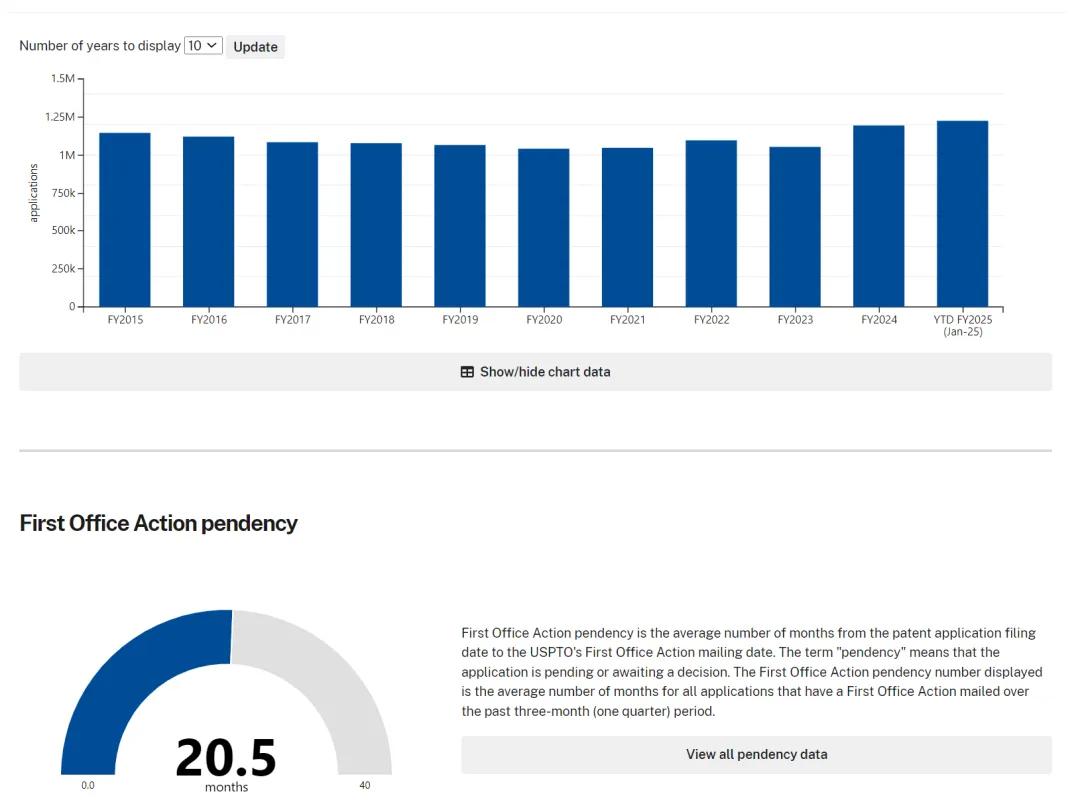Select the FY2023 bar in chart
This screenshot has width=1080, height=810.
click(796, 227)
